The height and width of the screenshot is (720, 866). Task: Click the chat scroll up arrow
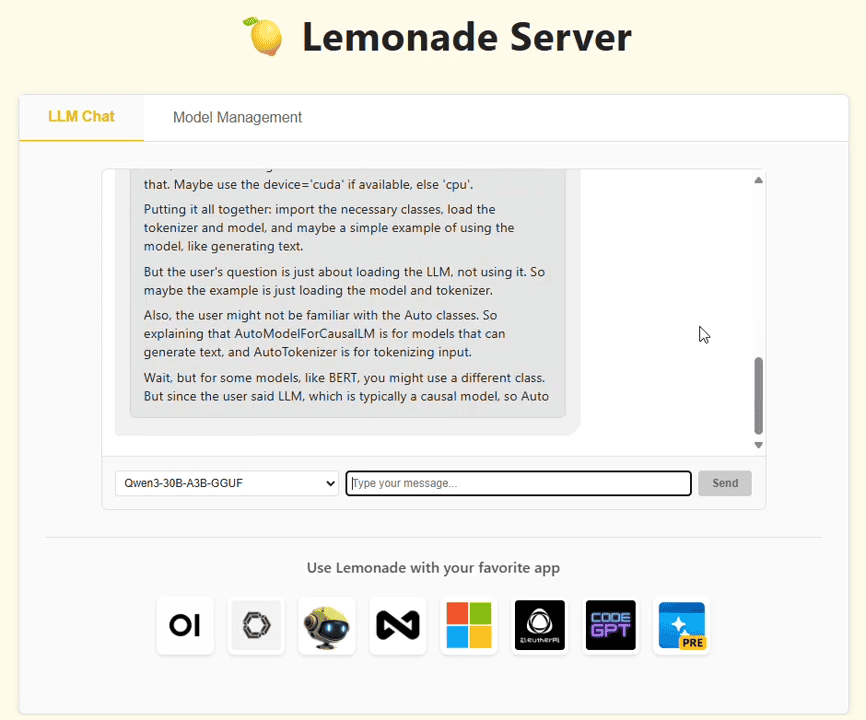pyautogui.click(x=758, y=180)
